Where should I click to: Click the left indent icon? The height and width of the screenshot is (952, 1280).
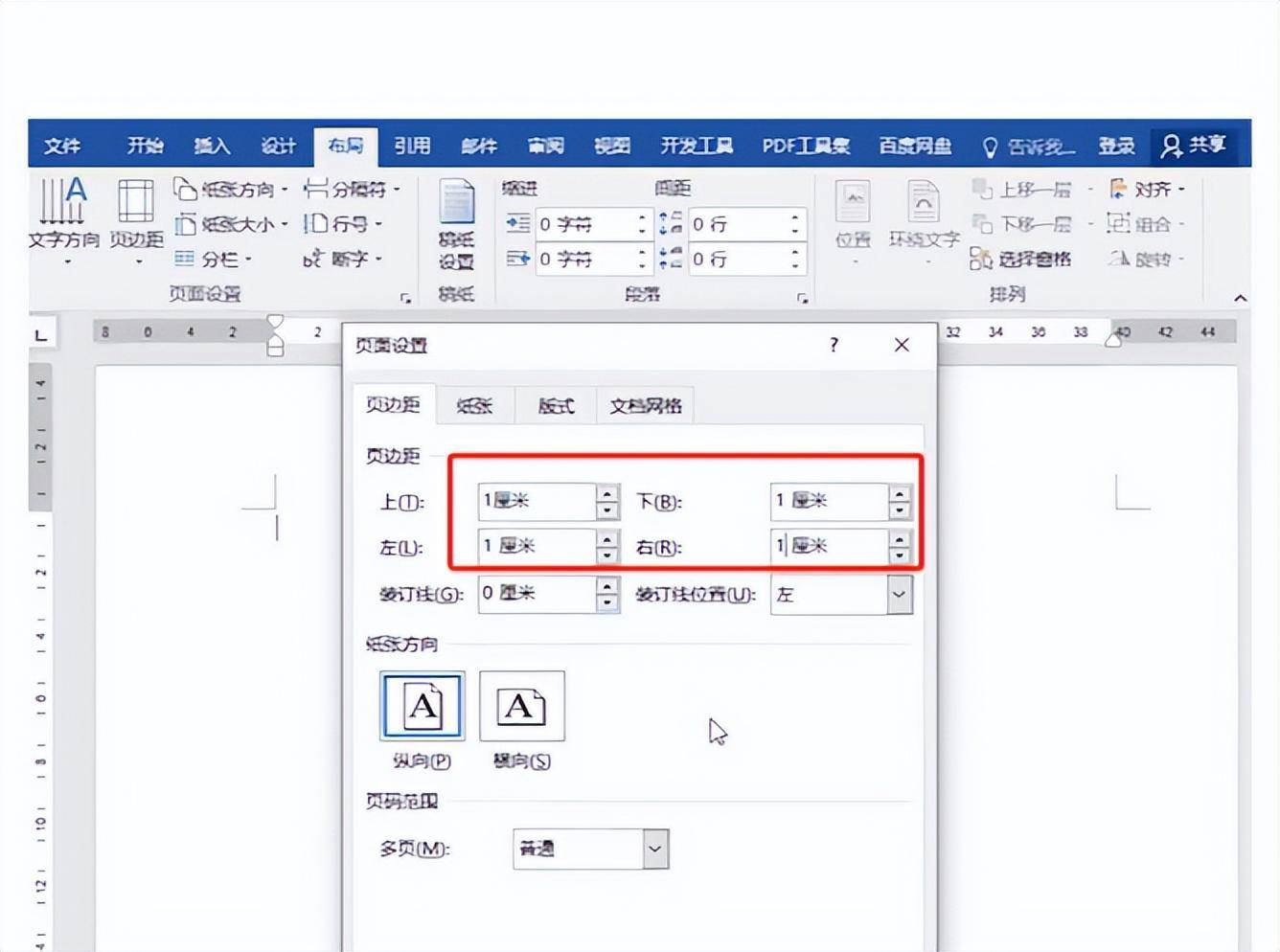click(518, 224)
